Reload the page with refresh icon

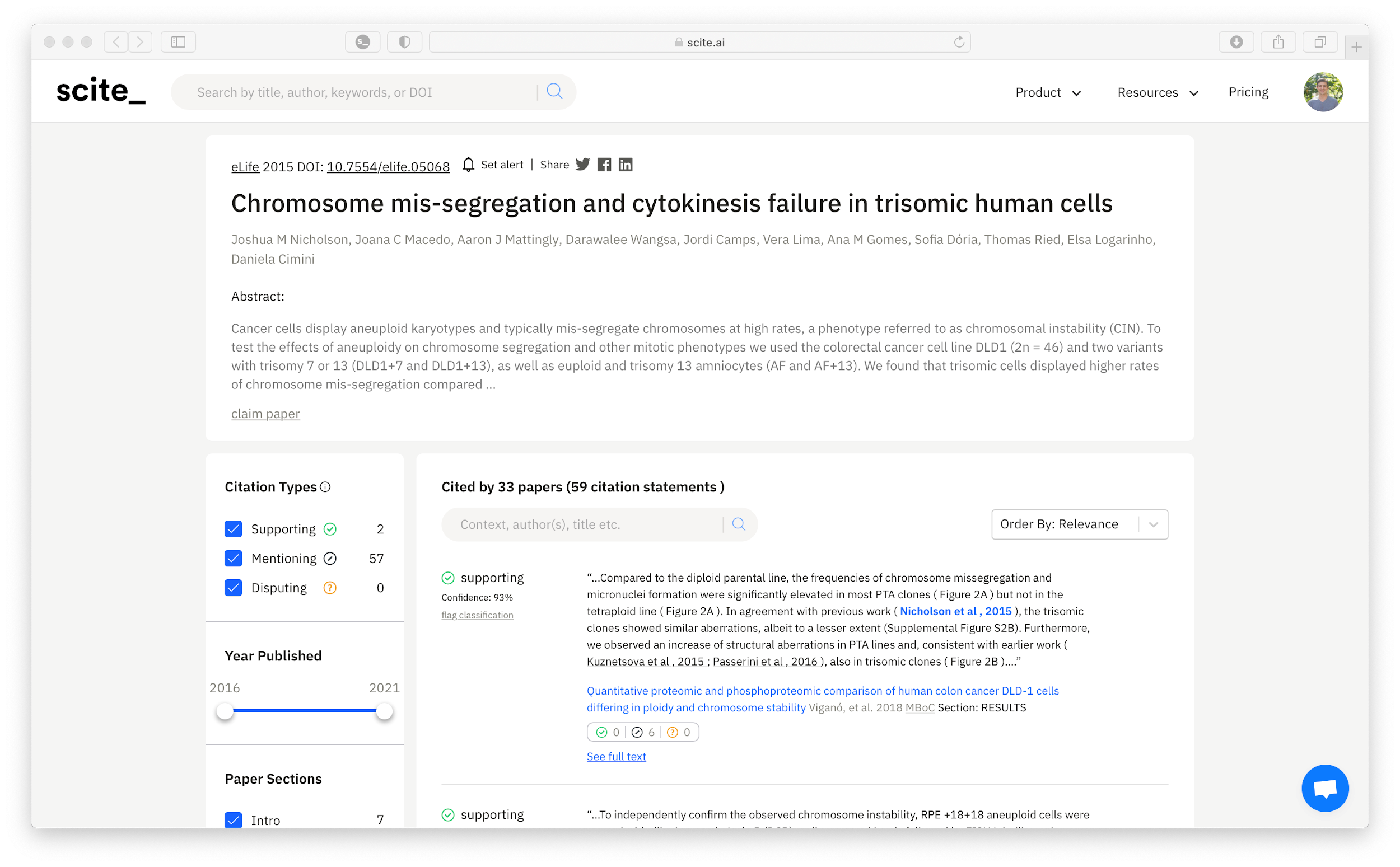[x=958, y=42]
